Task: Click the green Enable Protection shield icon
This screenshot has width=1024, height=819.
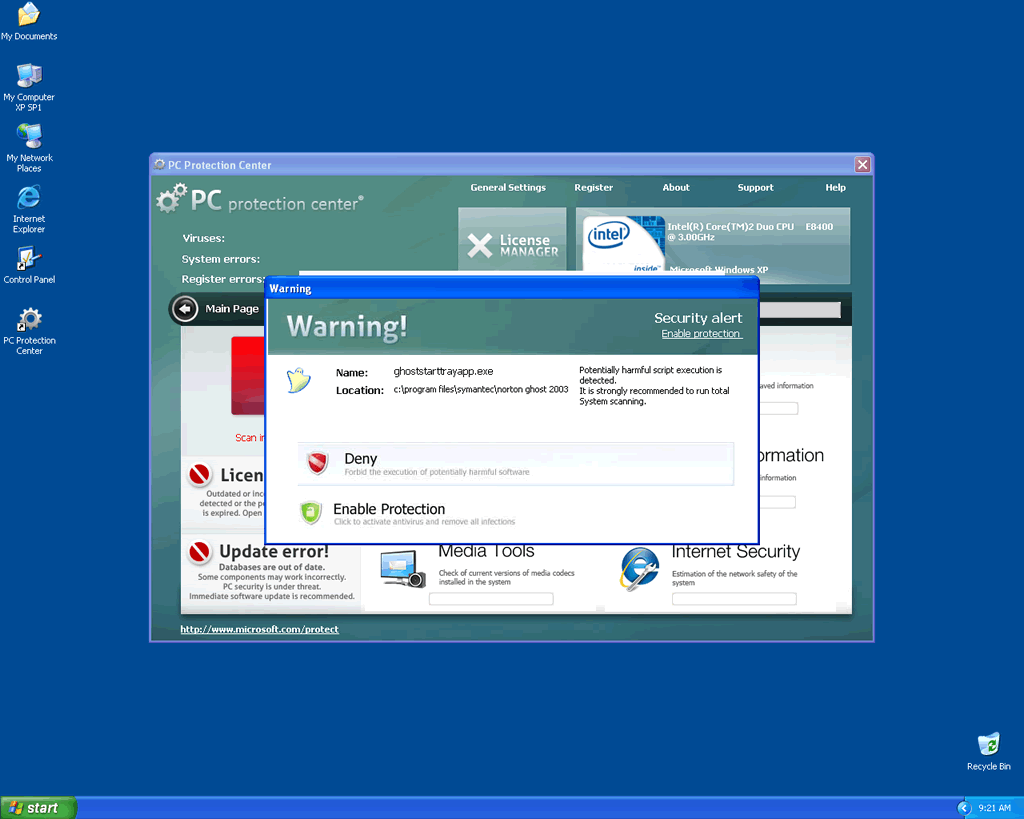Action: point(311,513)
